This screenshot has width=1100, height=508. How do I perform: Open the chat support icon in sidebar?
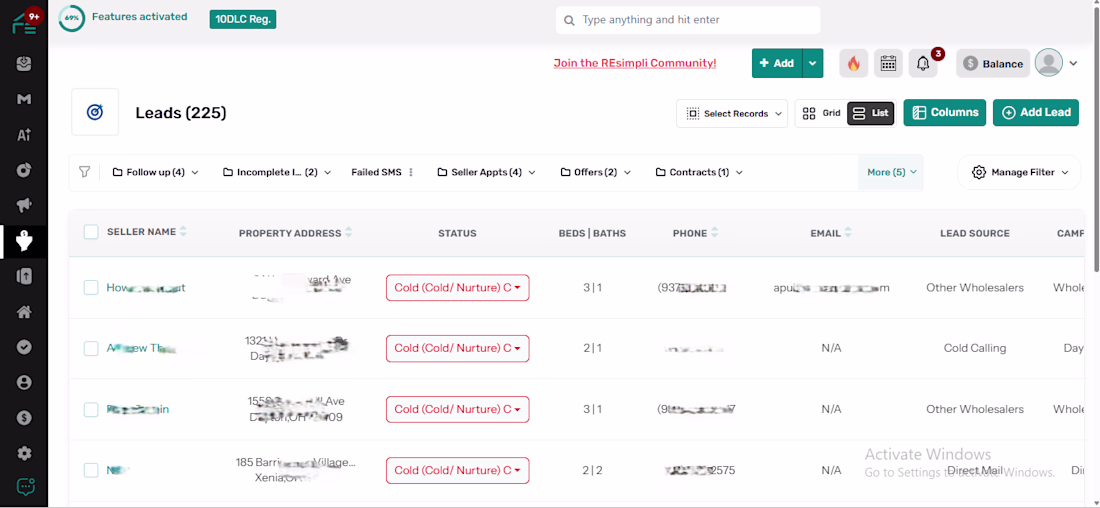coord(25,486)
